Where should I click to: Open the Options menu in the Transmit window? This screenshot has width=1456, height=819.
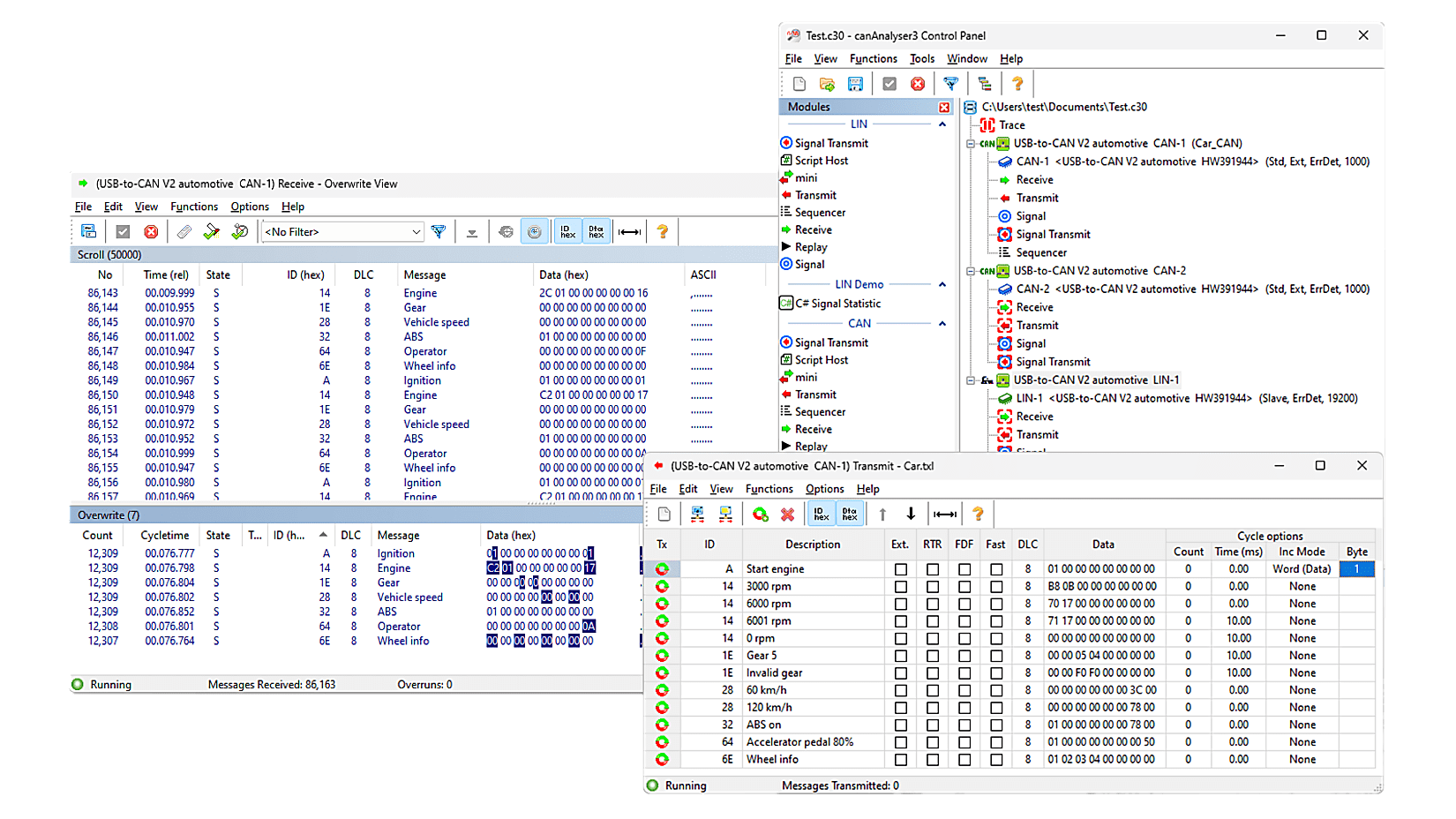pos(824,488)
